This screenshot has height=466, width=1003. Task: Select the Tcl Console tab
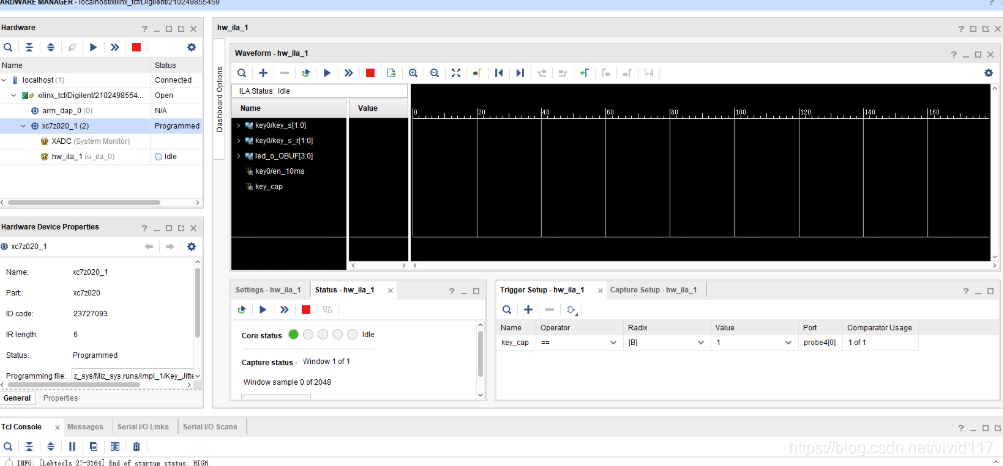click(x=22, y=427)
